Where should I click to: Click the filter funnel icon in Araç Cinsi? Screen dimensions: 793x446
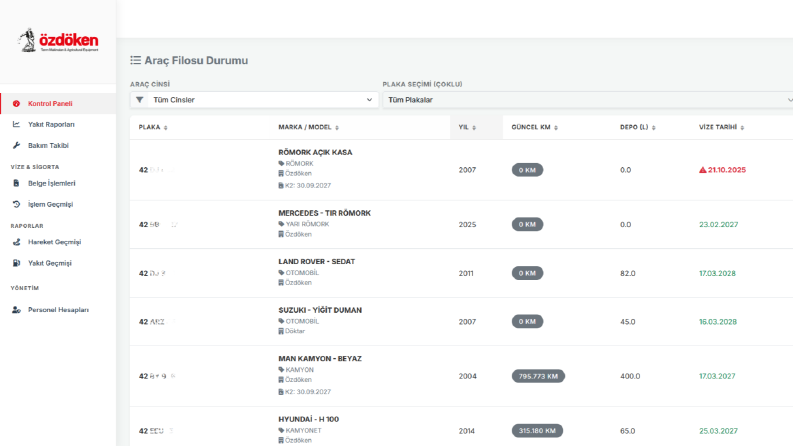pos(140,100)
